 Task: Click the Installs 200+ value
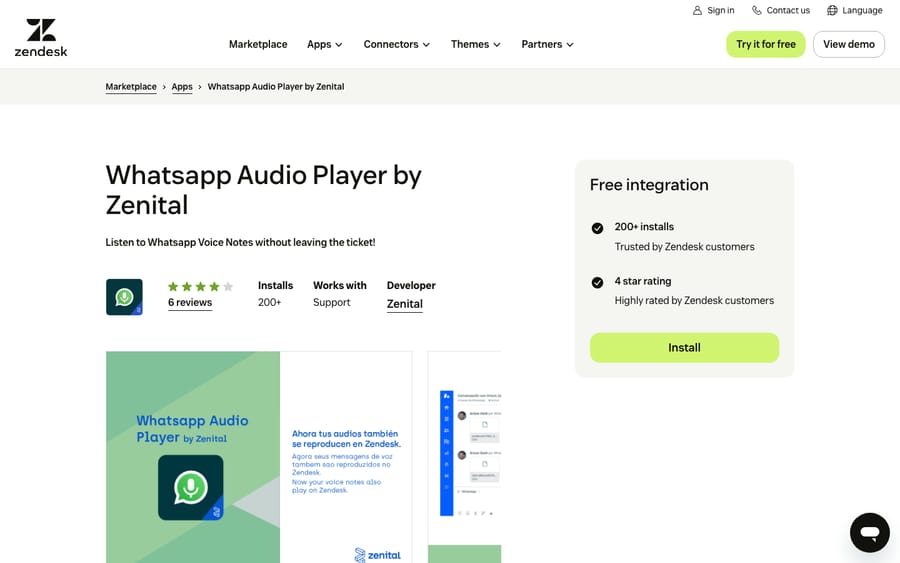pyautogui.click(x=269, y=302)
